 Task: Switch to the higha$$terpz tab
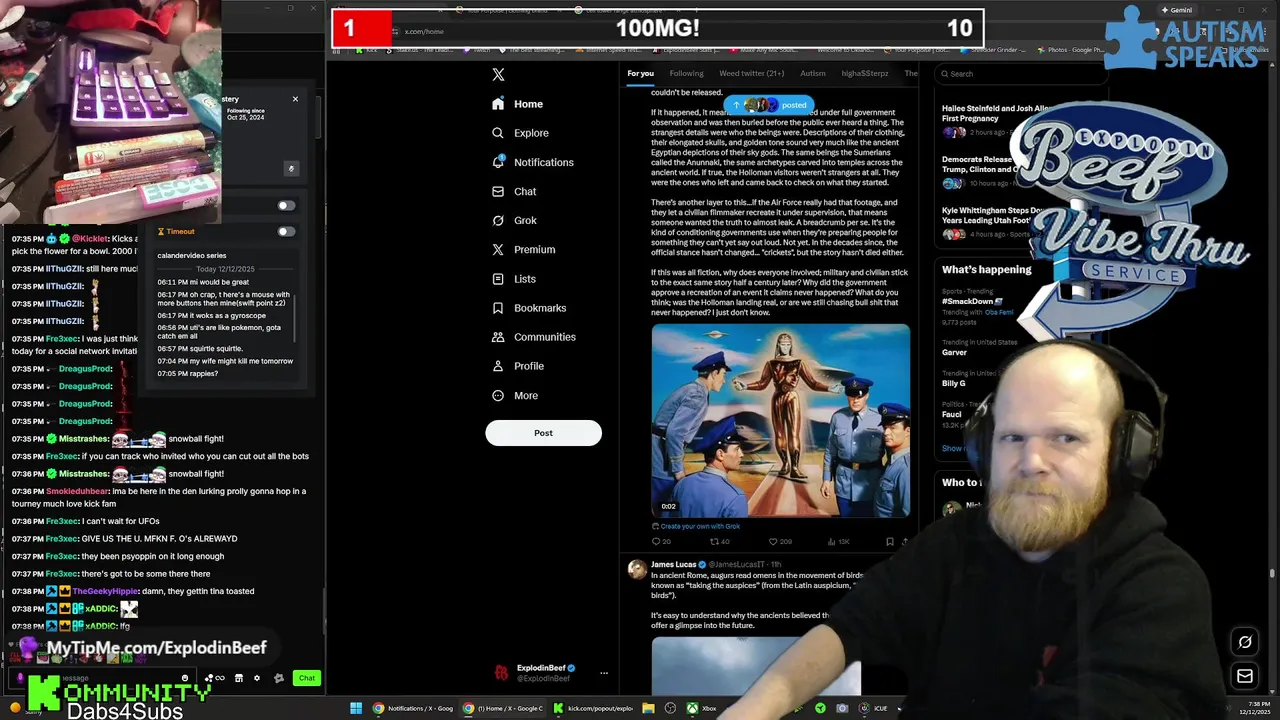tap(865, 73)
